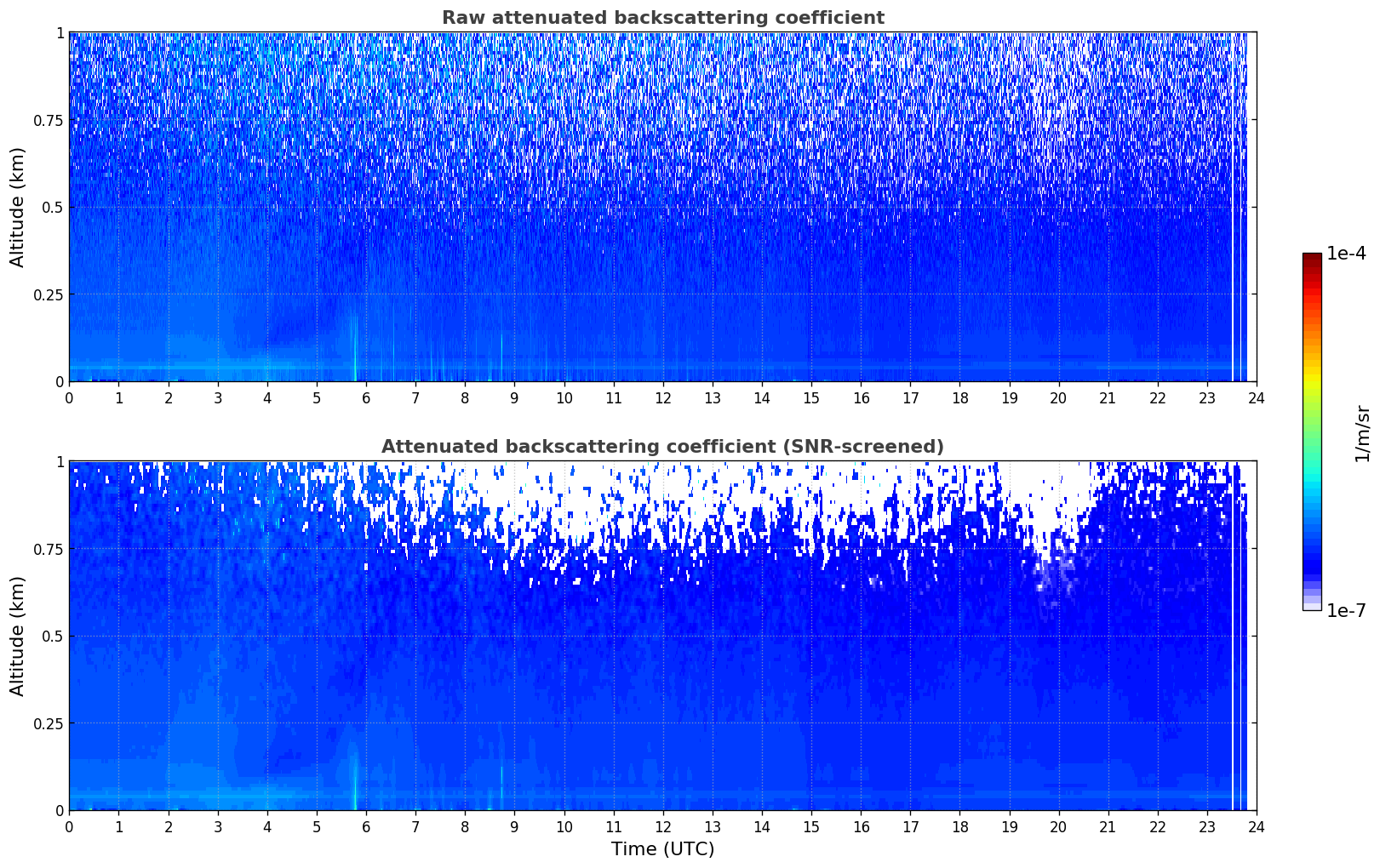1380x868 pixels.
Task: Click the lower plot's 'Altitude (km)' label
Action: (x=18, y=636)
